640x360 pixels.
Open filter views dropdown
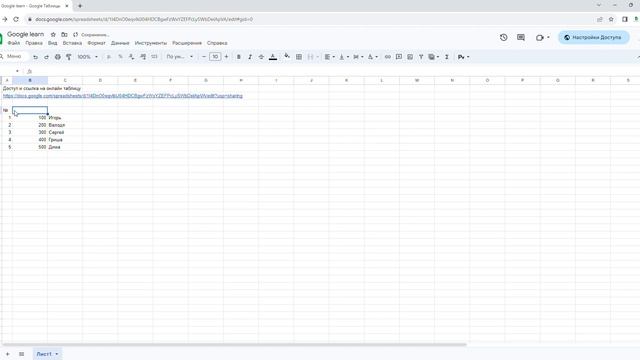[x=433, y=57]
